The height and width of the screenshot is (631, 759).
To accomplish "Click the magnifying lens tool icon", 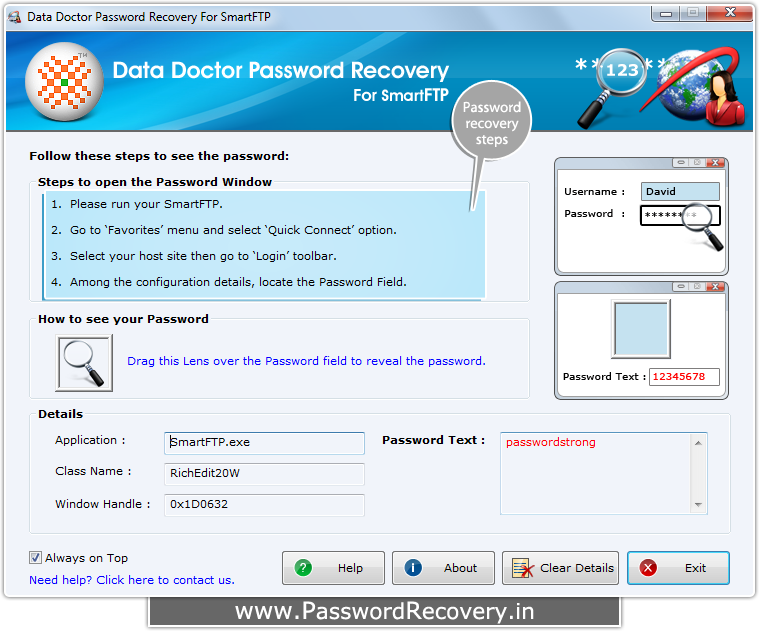I will point(84,362).
